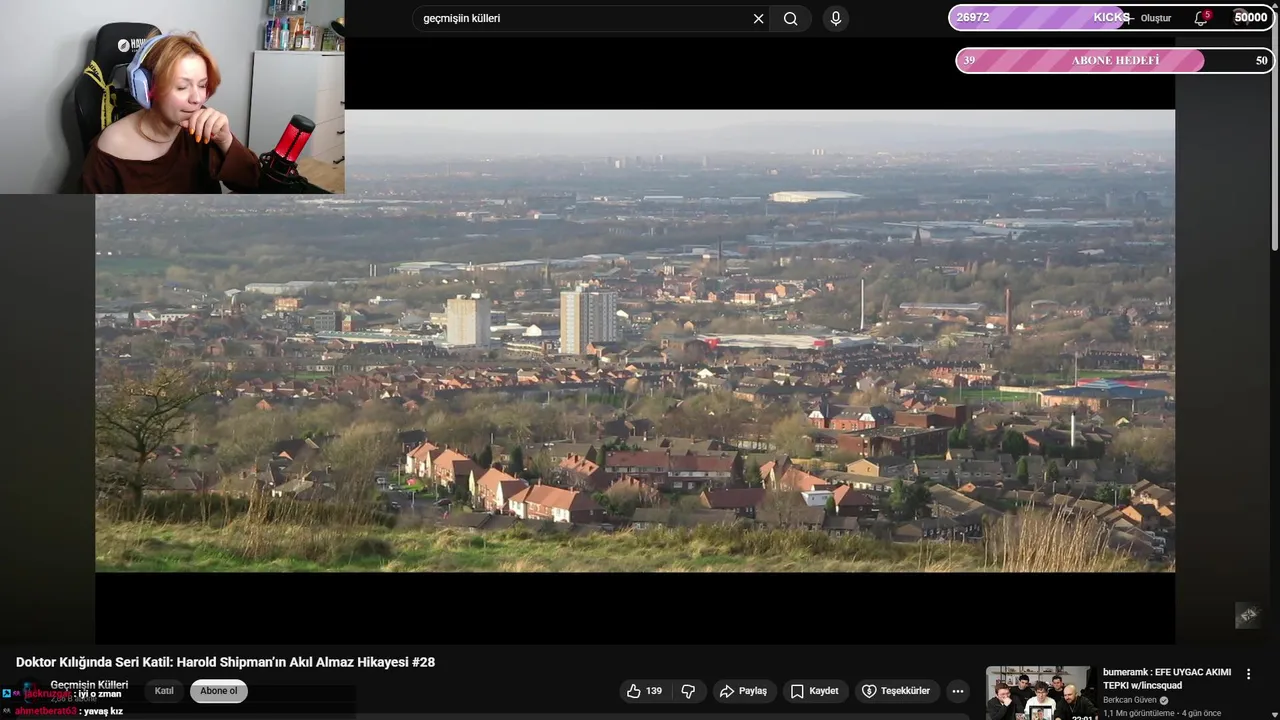
Task: Open the Geçmişin Külleri channel name
Action: (89, 684)
